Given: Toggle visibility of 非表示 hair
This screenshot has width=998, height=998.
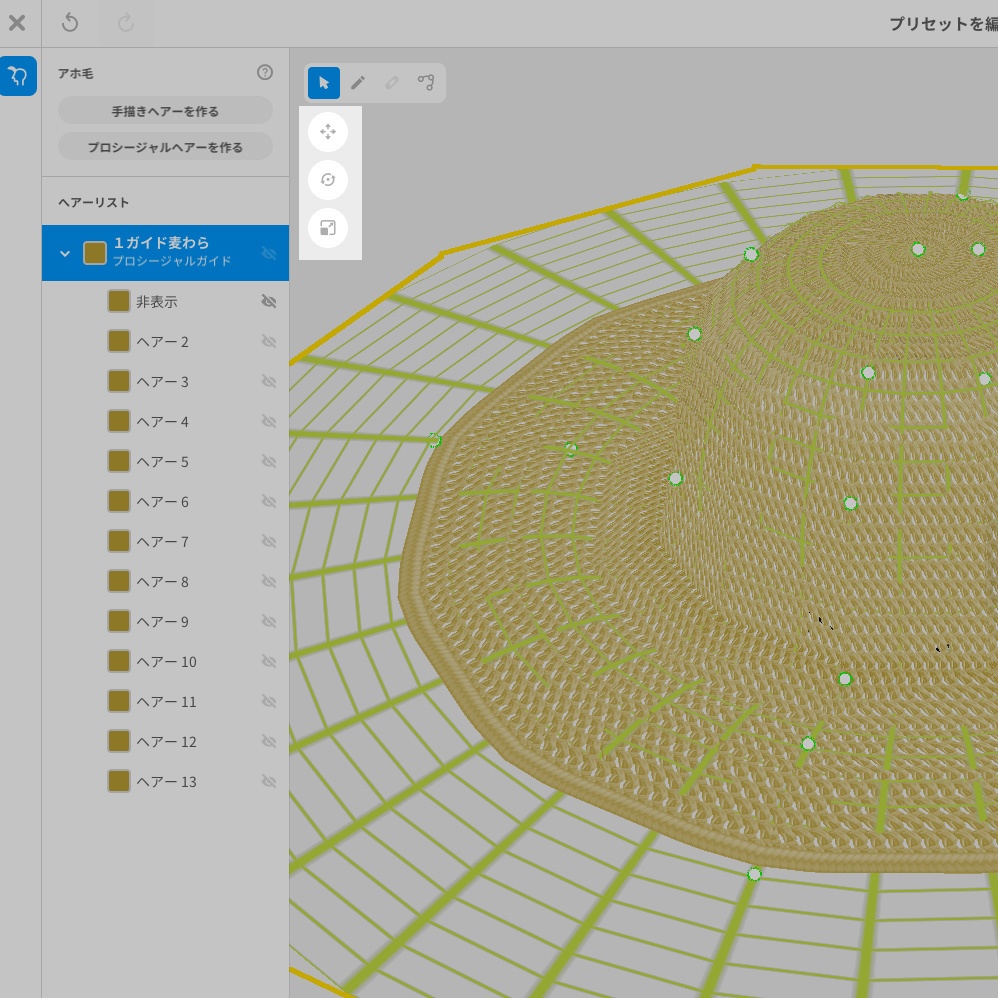Looking at the screenshot, I should pos(269,301).
